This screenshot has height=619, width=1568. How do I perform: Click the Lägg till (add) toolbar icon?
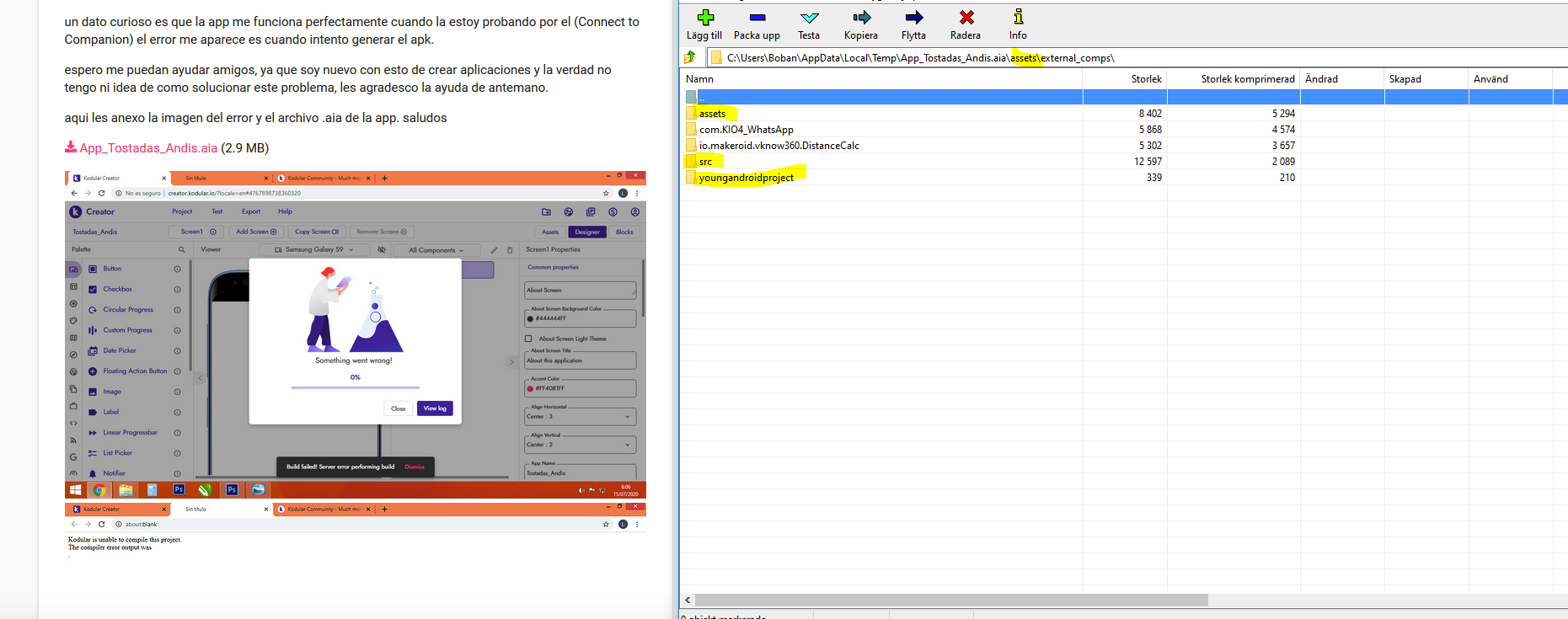pos(705,18)
